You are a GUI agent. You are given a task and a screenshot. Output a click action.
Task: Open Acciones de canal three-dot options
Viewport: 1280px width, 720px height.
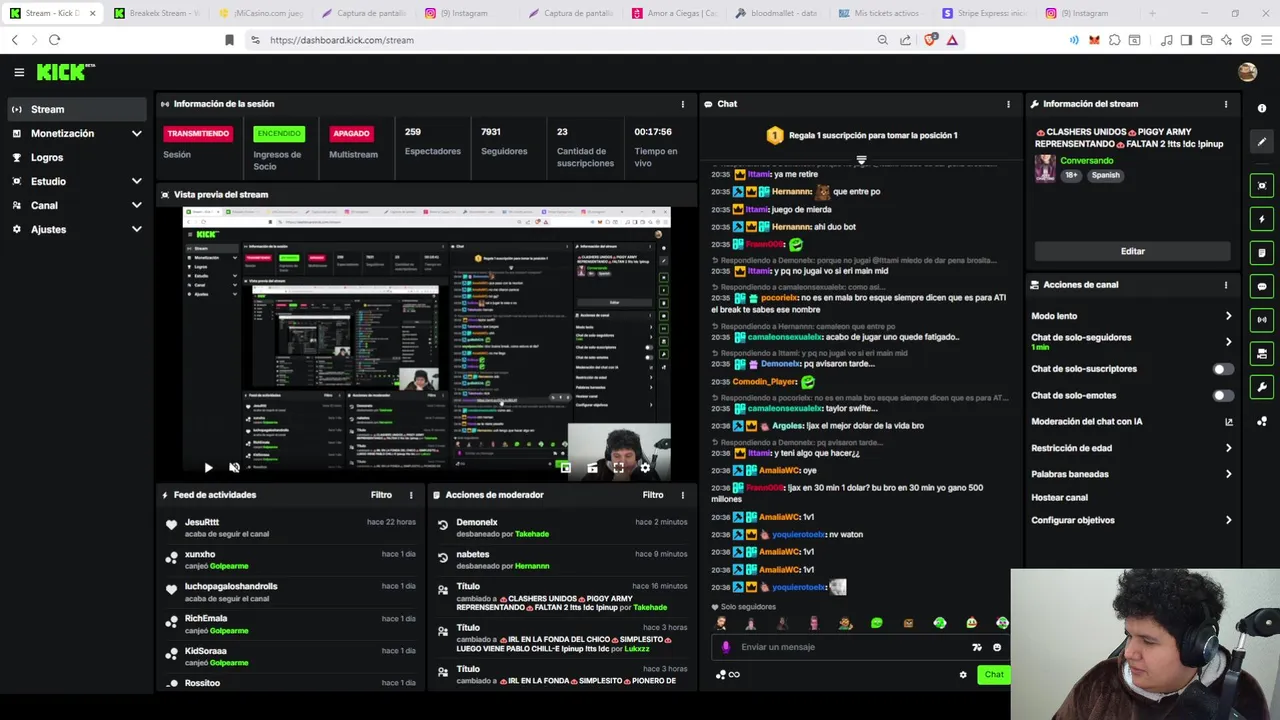pos(1226,285)
